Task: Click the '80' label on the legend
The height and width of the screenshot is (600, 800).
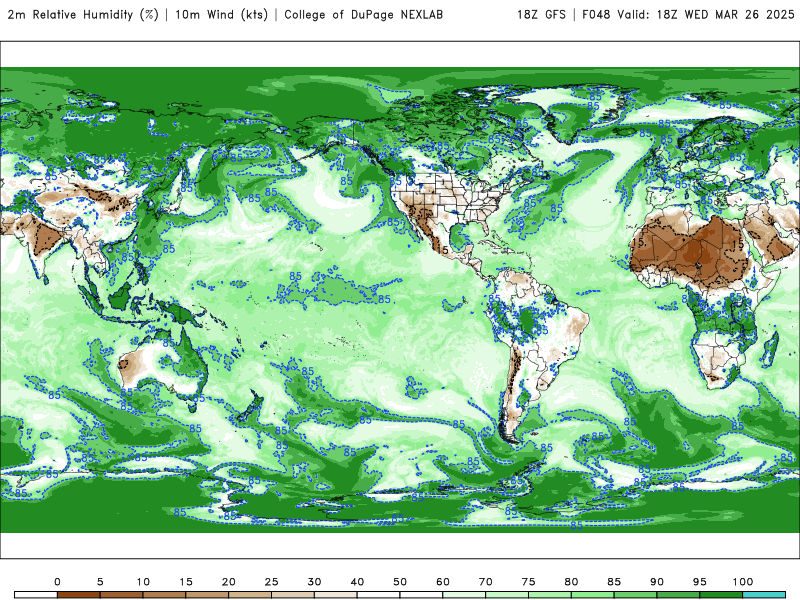Action: click(x=571, y=582)
